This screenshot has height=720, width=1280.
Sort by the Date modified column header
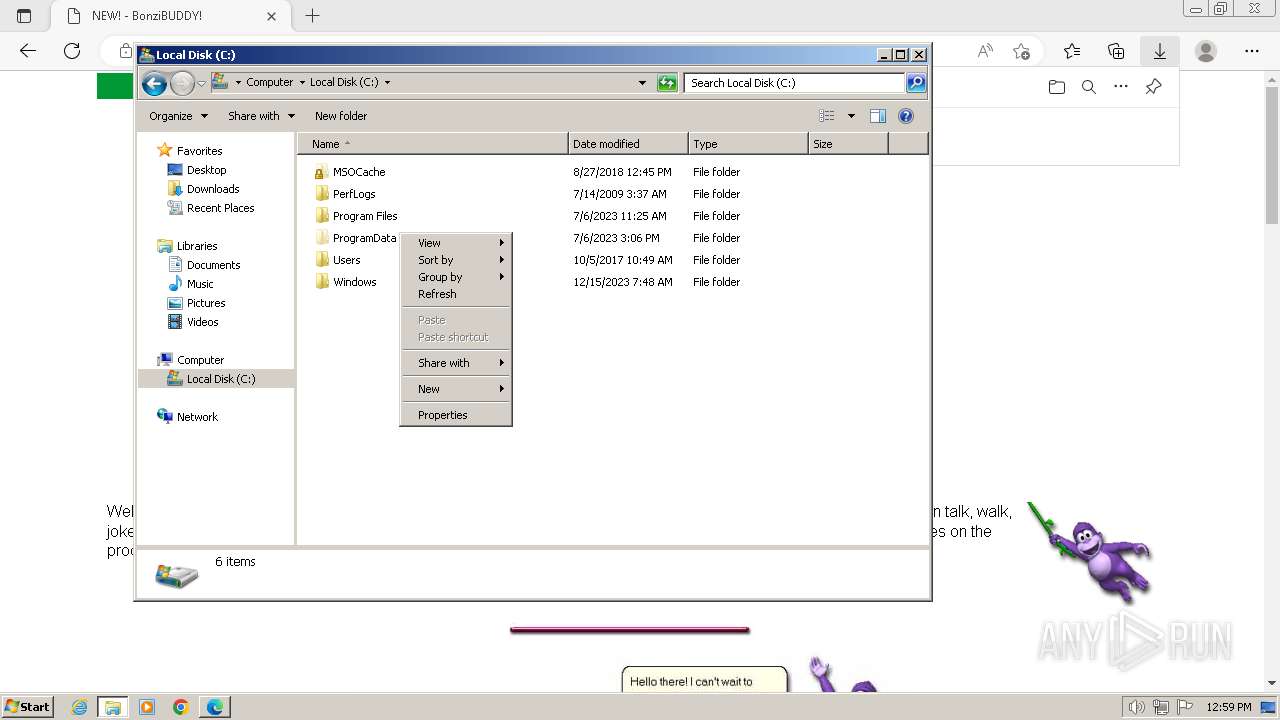(628, 144)
